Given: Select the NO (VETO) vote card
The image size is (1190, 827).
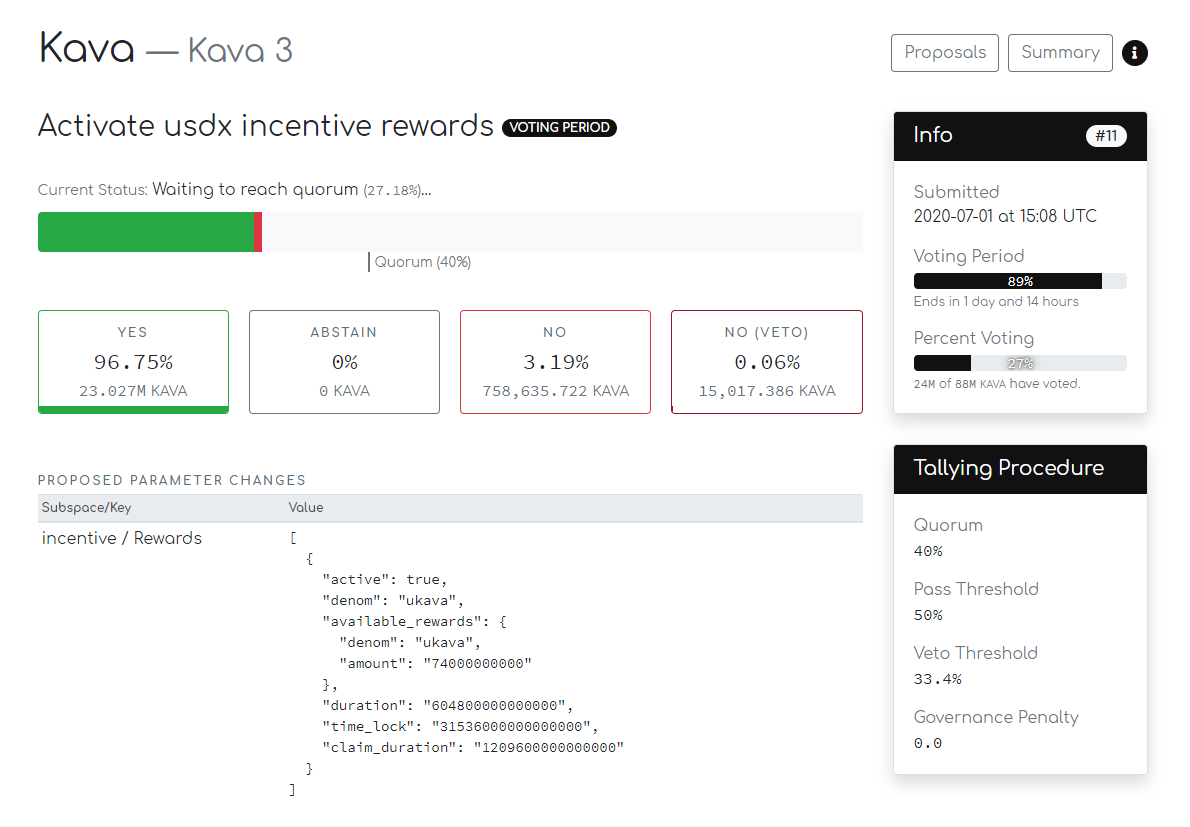Looking at the screenshot, I should click(x=767, y=362).
